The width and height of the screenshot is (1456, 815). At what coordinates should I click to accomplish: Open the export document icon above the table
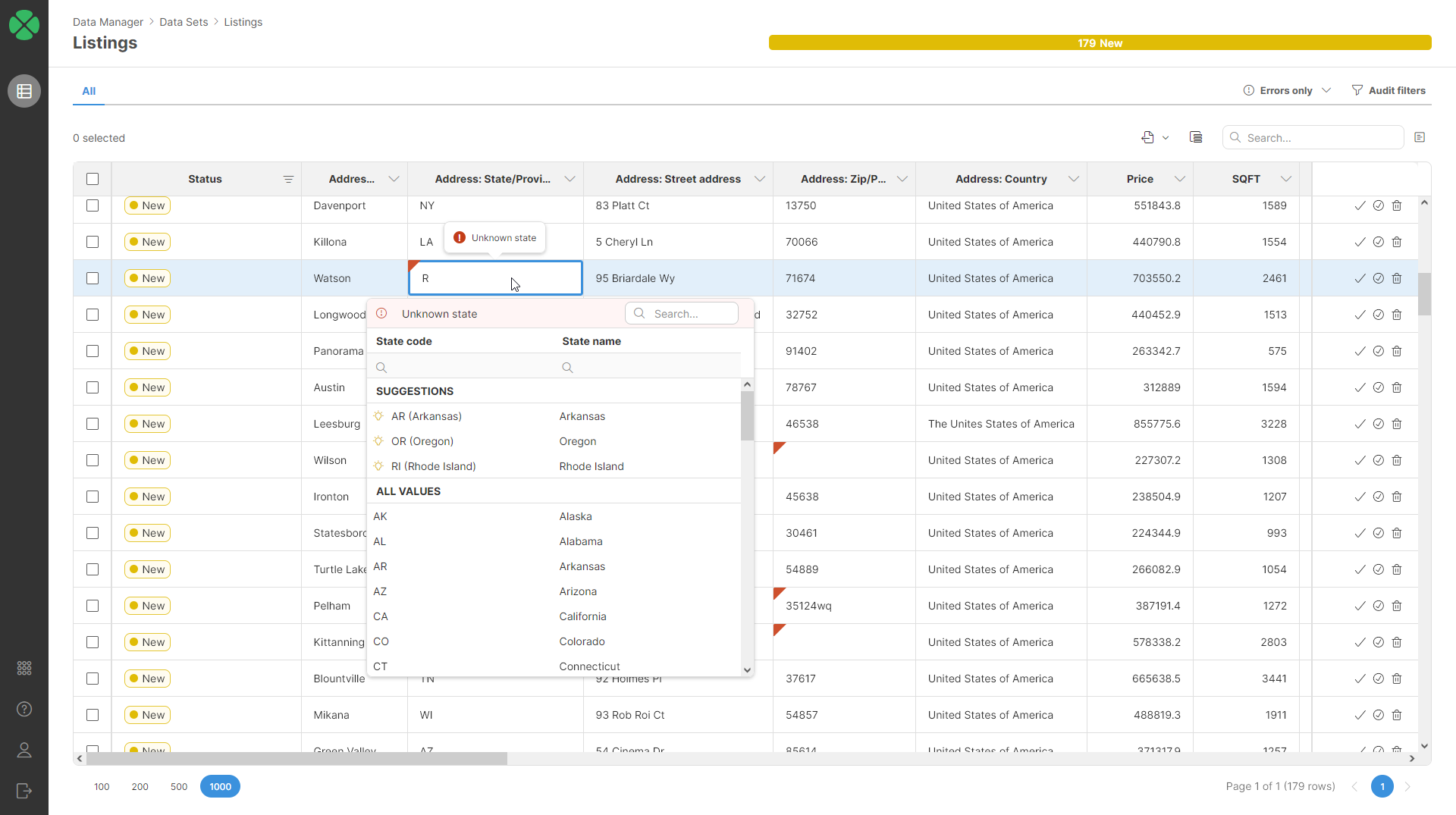(1149, 137)
